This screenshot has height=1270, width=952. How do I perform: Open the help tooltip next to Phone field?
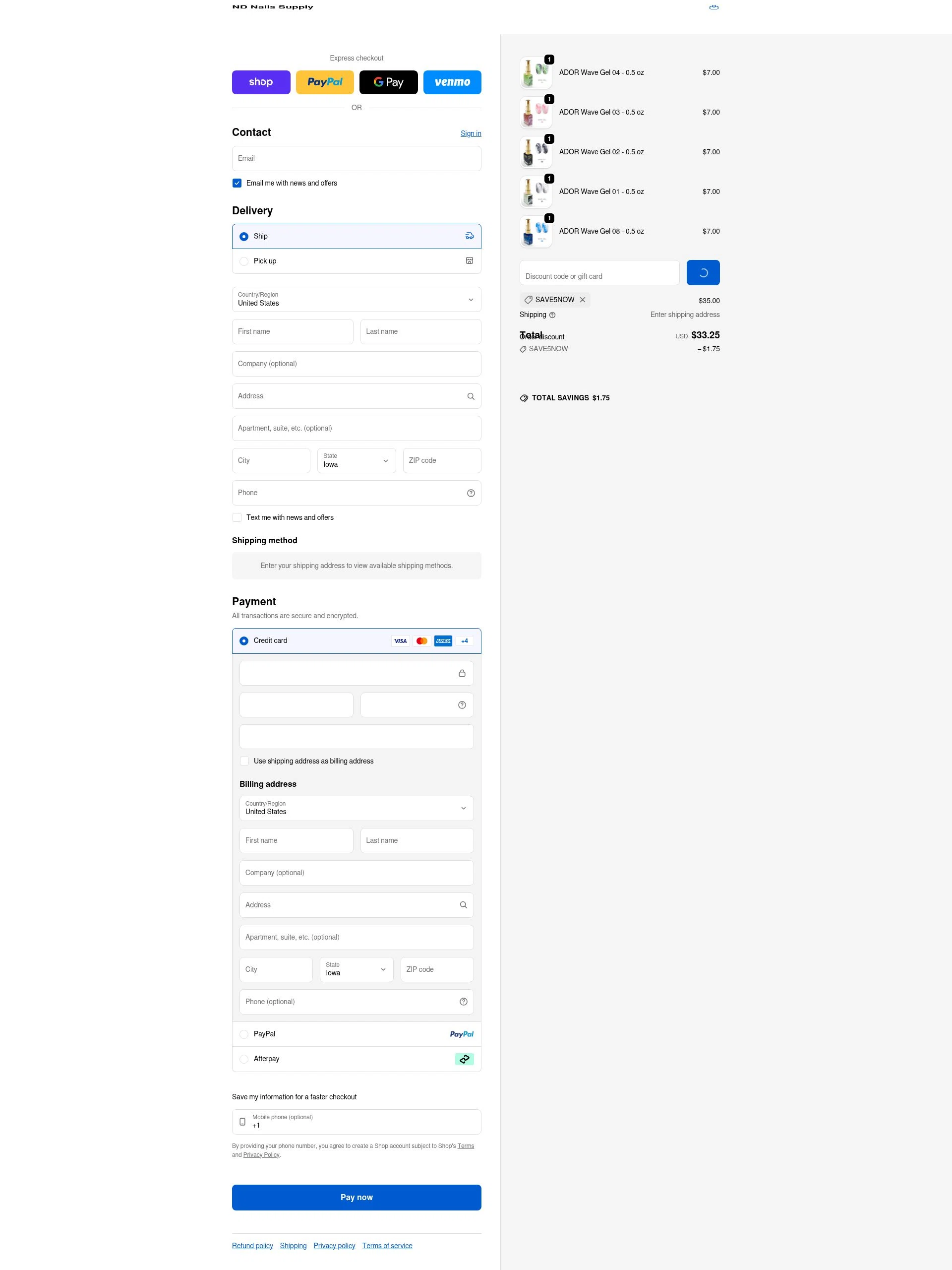pos(471,493)
